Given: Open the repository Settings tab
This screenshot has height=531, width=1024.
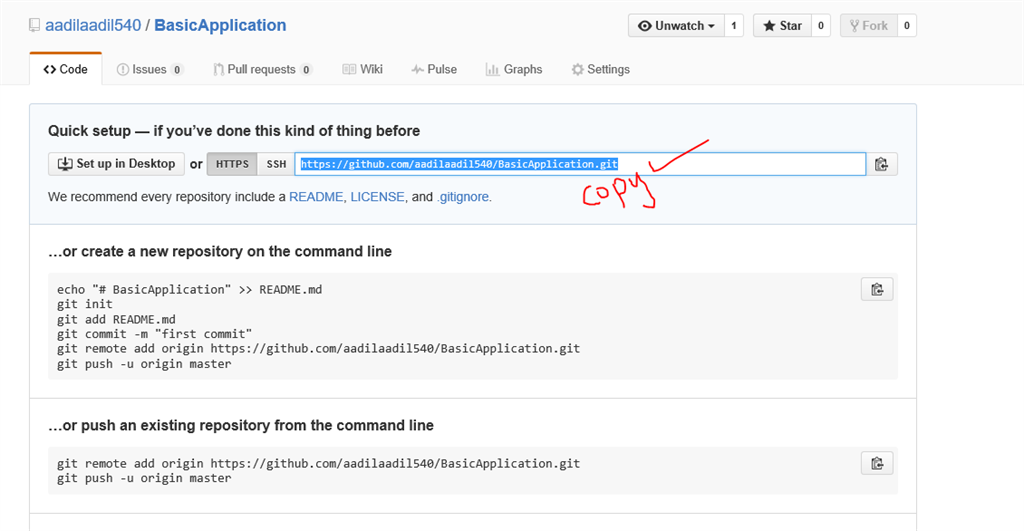Looking at the screenshot, I should [601, 69].
